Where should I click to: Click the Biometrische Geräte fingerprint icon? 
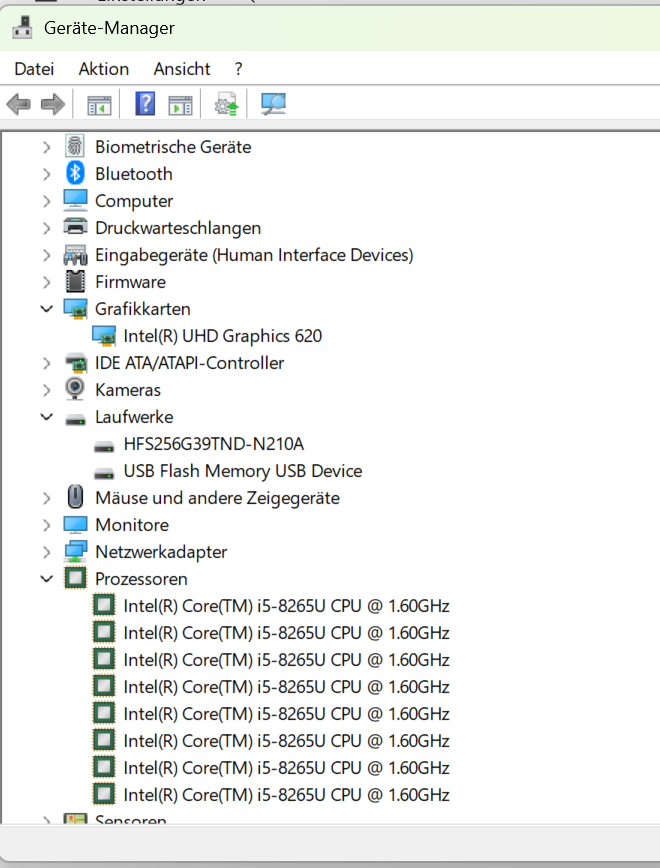75,147
